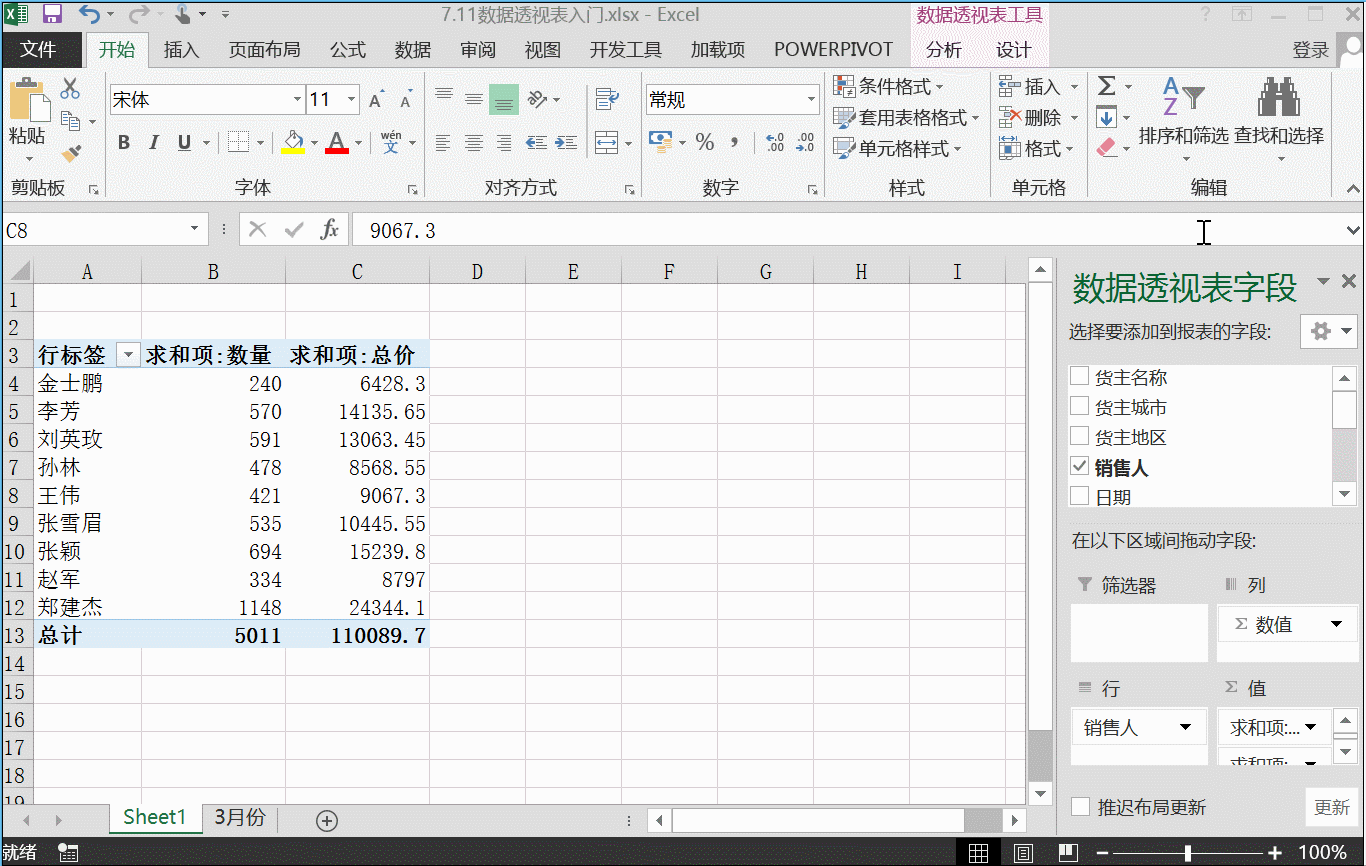The image size is (1366, 866).
Task: Check the 日期 field checkbox
Action: point(1079,495)
